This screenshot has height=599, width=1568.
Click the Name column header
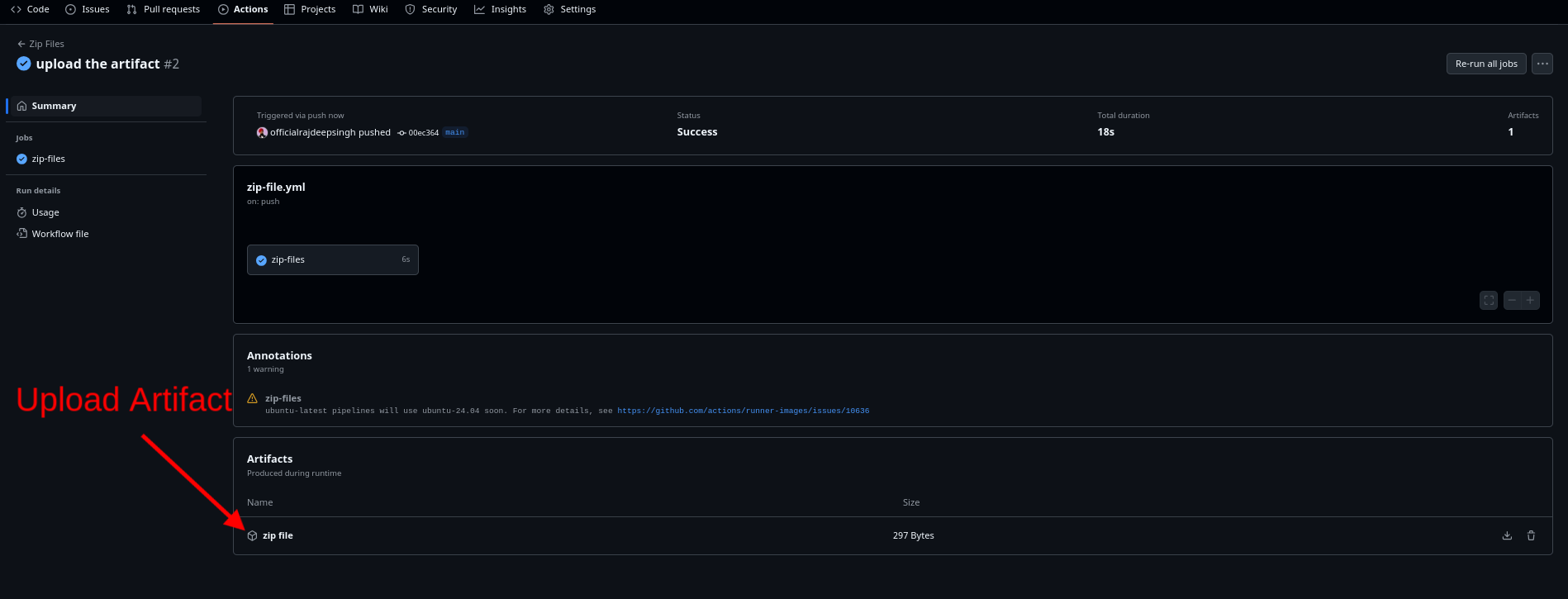(x=259, y=502)
